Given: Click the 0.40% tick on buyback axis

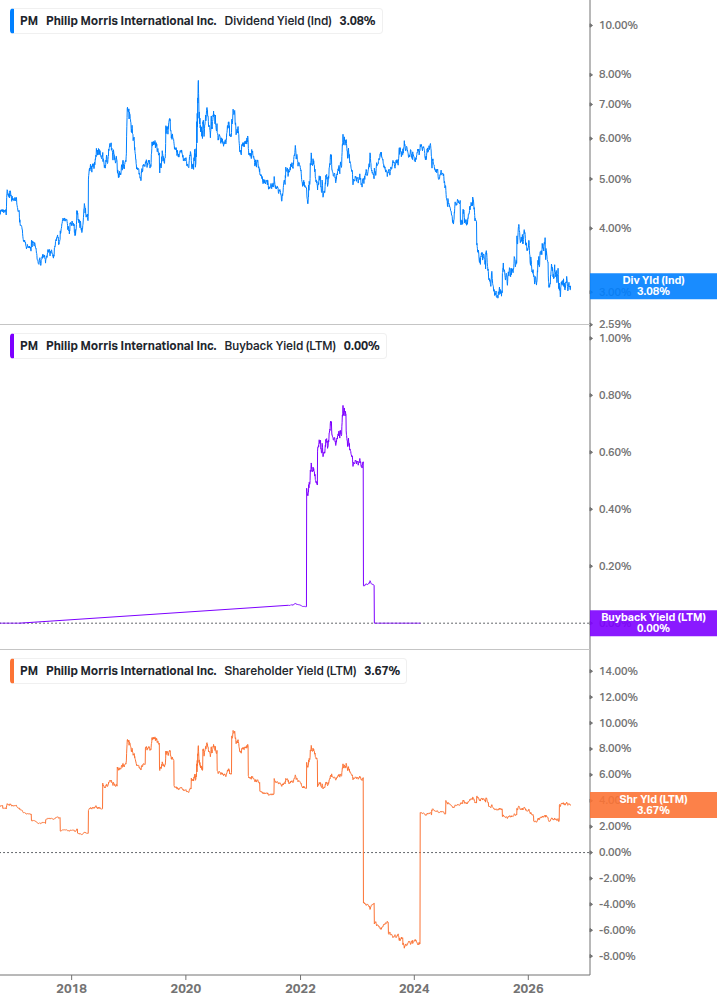Looking at the screenshot, I should click(x=615, y=510).
